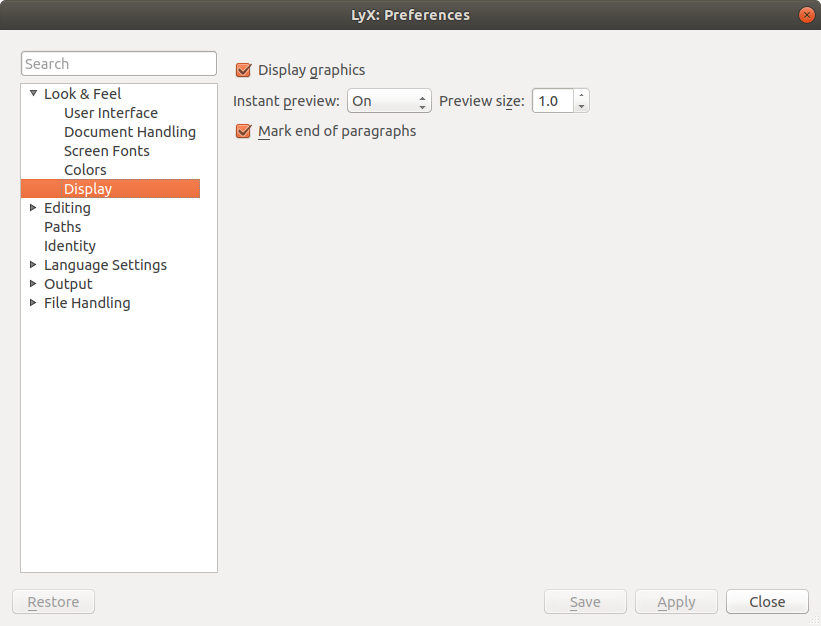Expand the Language Settings arrow
The image size is (821, 626).
(x=33, y=265)
